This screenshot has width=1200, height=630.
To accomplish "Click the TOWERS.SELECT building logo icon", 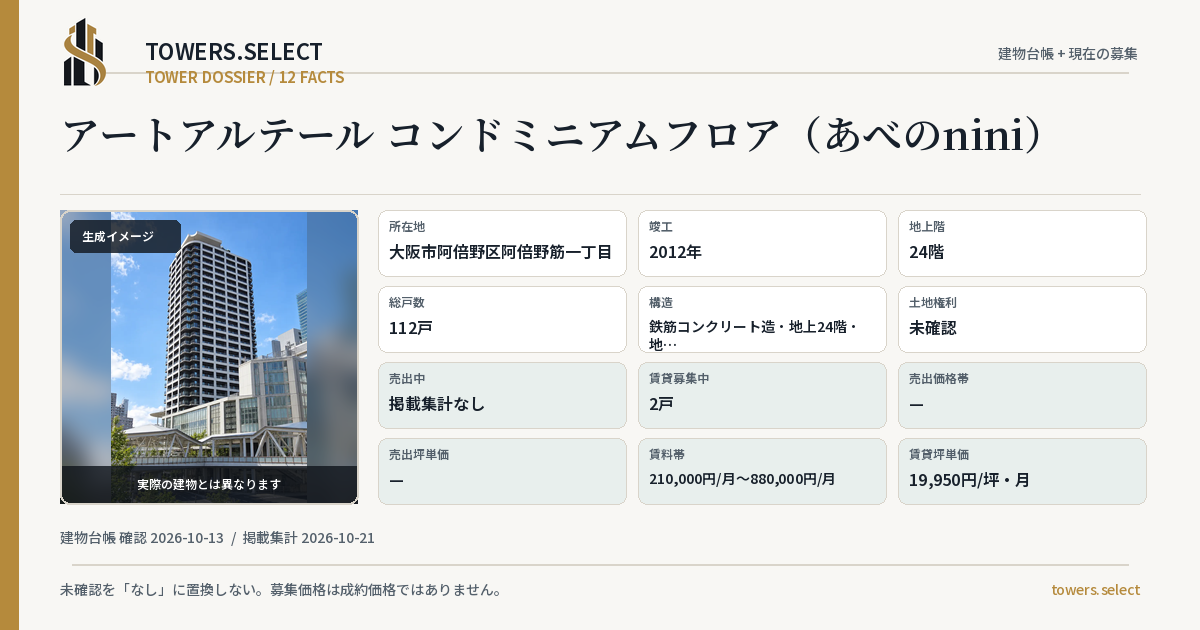I will click(85, 52).
